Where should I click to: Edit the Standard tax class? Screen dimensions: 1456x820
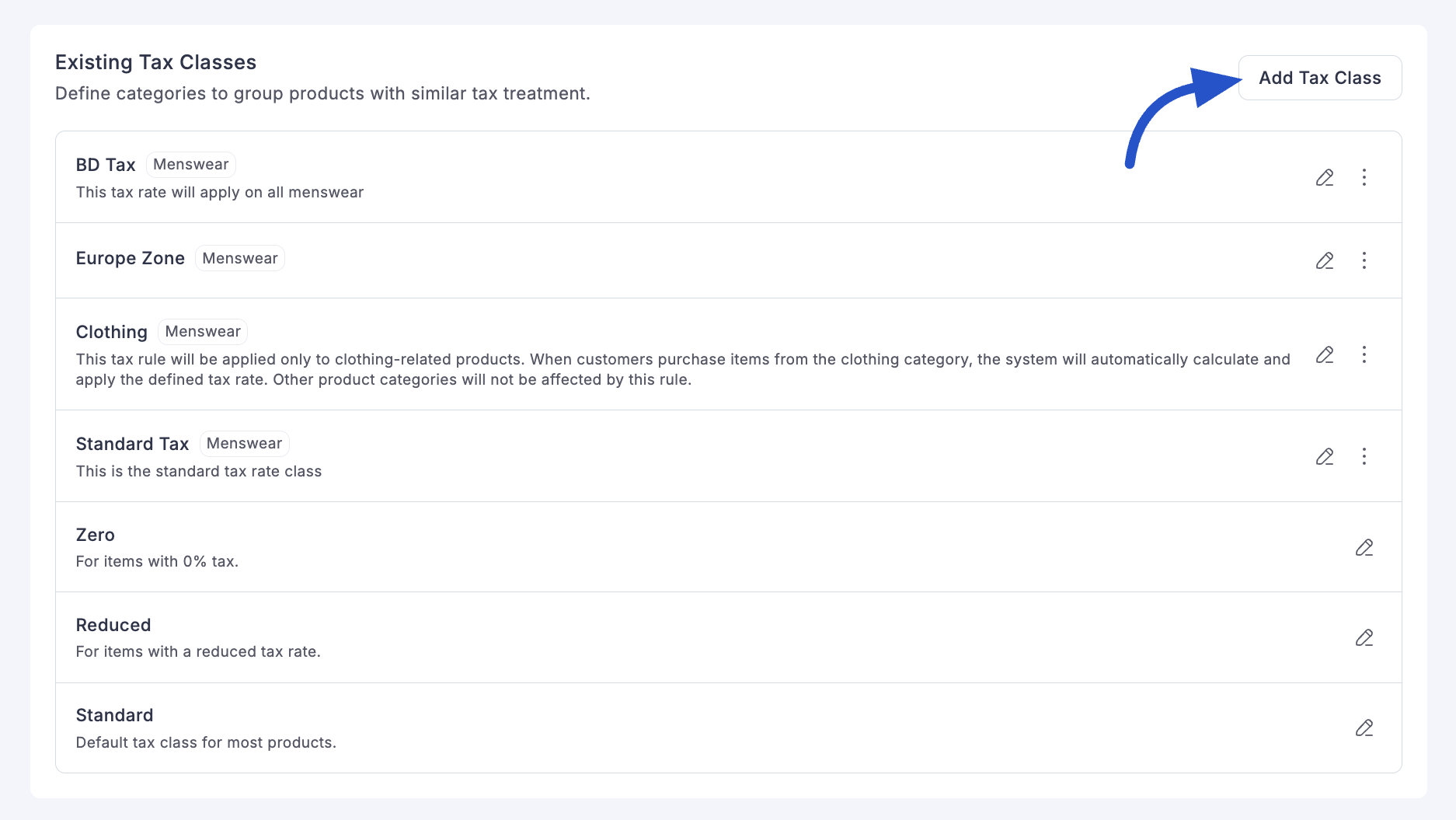[1365, 728]
